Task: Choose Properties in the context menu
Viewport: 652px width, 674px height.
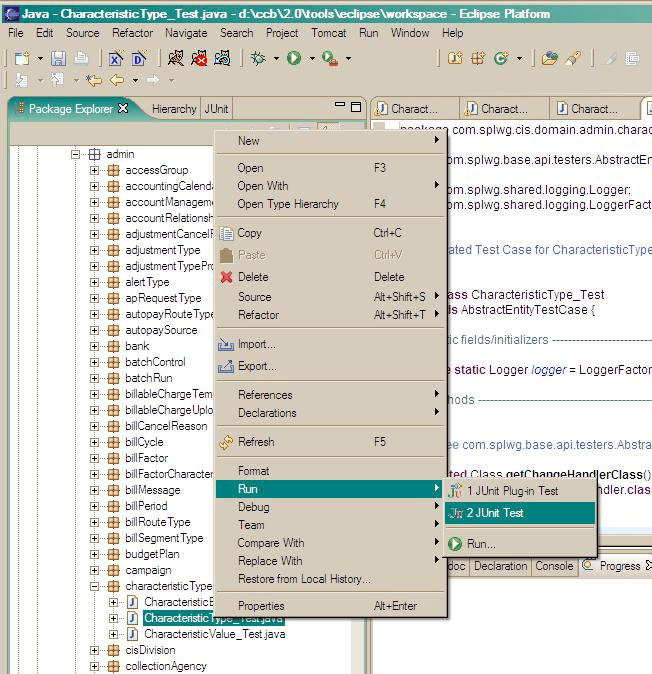Action: (330, 606)
